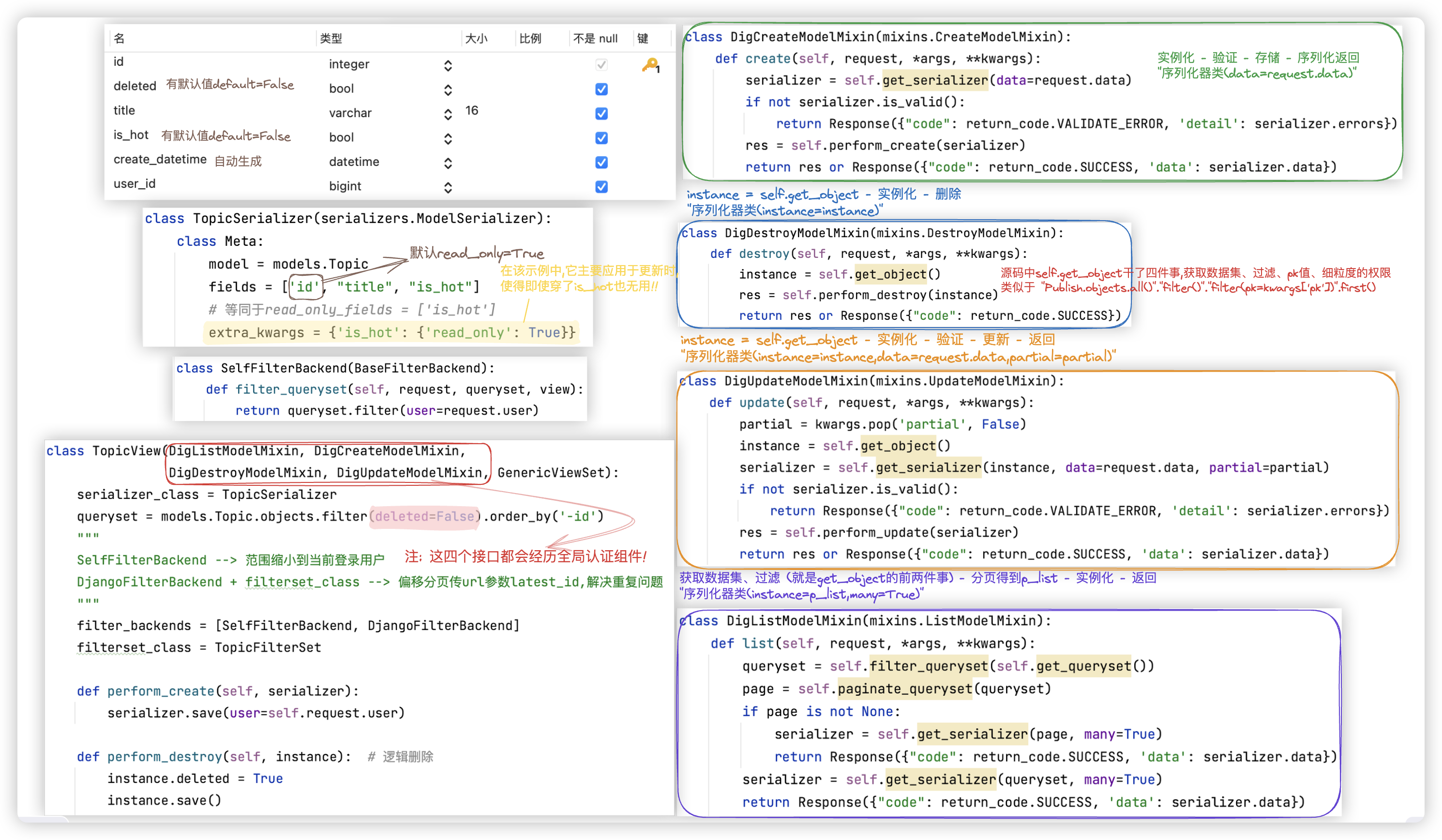The width and height of the screenshot is (1442, 840).
Task: Click the 名 column header
Action: tap(119, 38)
